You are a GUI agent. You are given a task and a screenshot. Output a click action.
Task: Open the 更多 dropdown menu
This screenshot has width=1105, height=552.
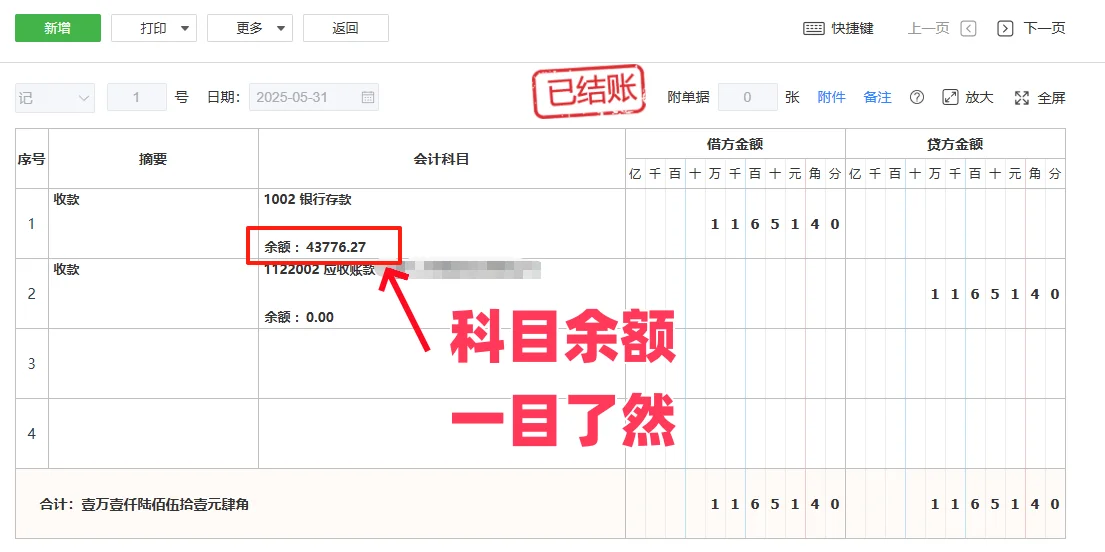tap(249, 28)
